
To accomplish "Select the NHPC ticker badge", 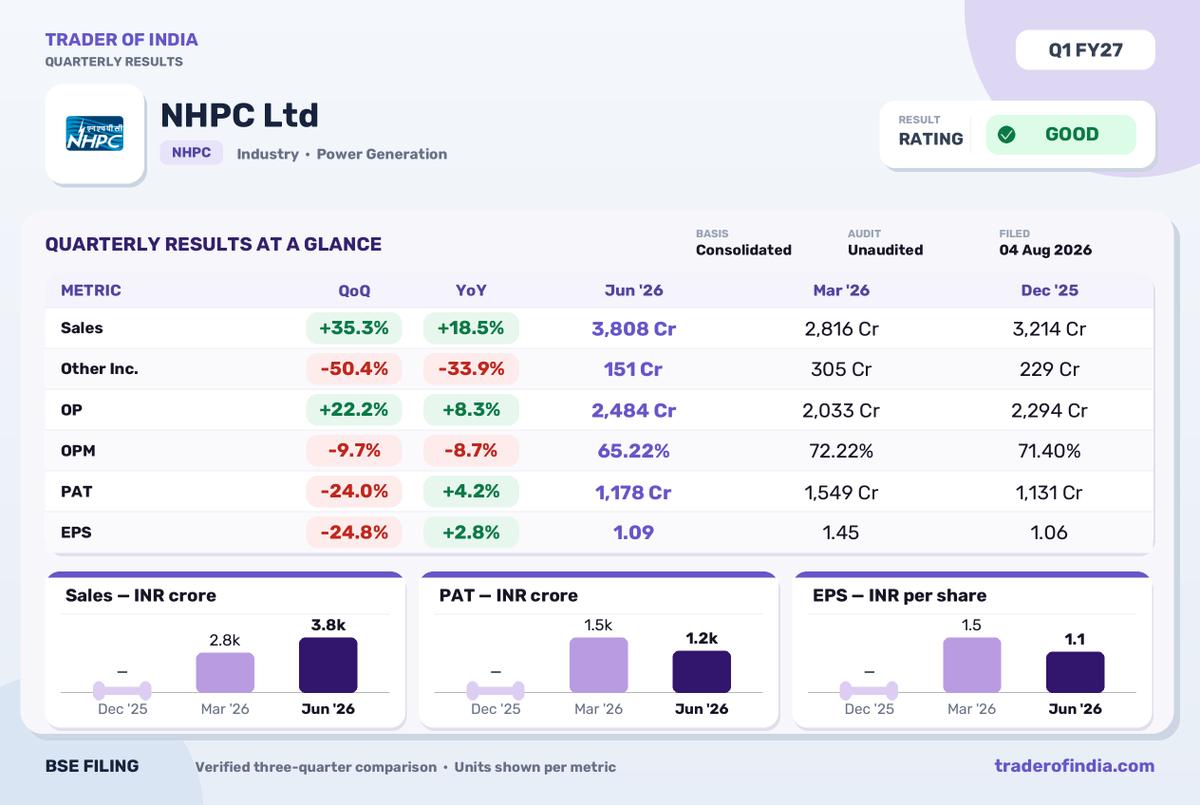I will (191, 153).
